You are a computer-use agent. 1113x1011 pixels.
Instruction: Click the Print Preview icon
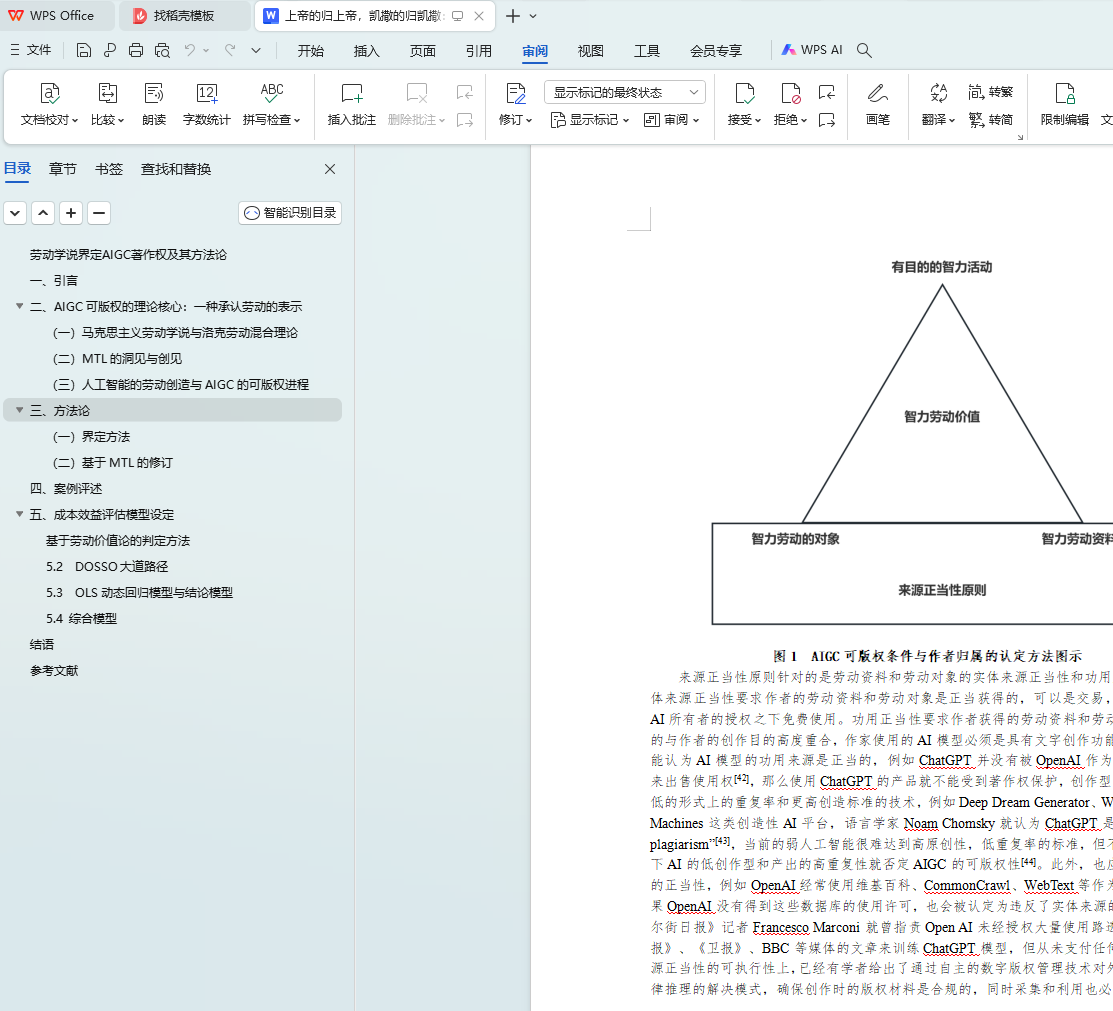tap(163, 50)
